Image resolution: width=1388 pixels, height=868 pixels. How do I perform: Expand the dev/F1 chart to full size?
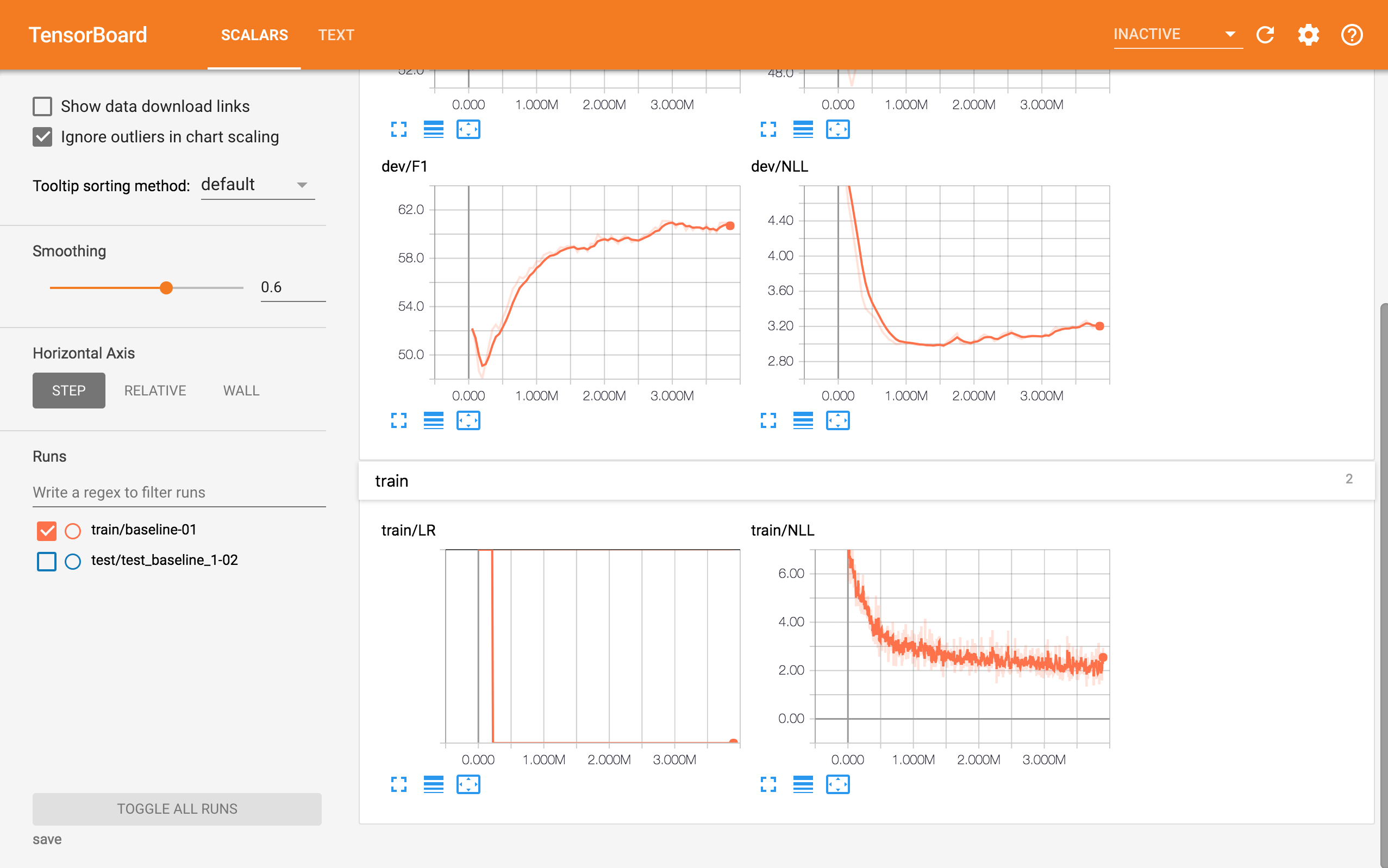[x=398, y=421]
